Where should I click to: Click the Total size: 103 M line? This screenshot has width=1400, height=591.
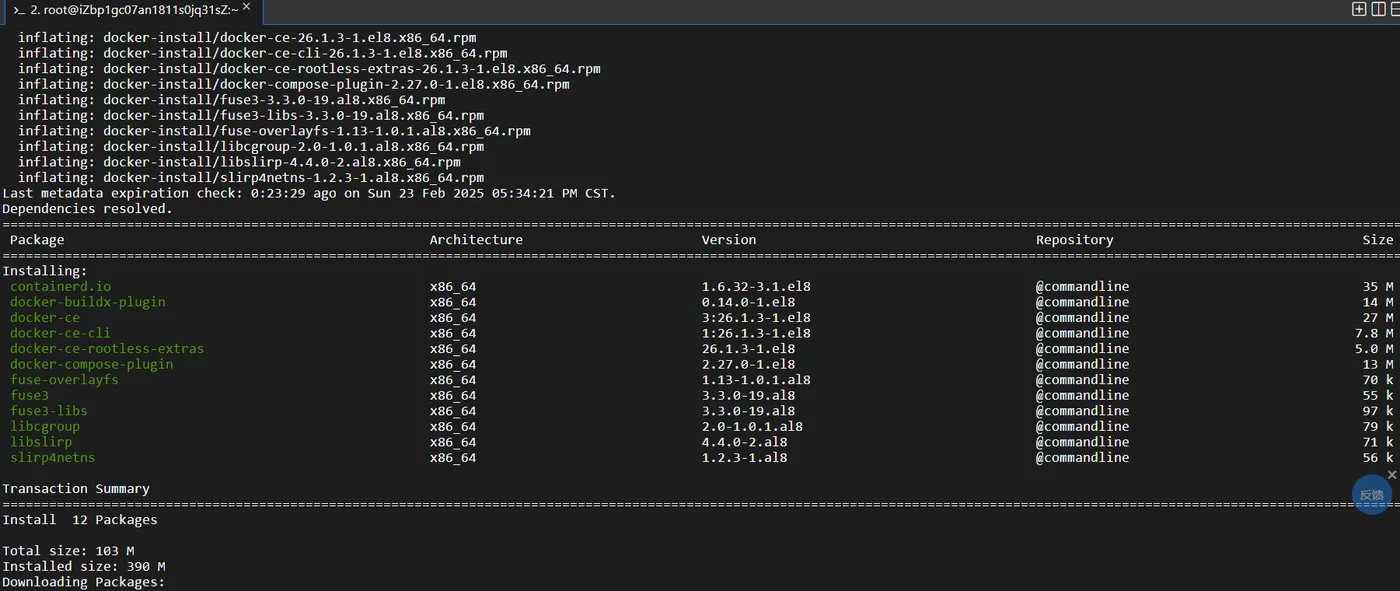click(x=68, y=551)
